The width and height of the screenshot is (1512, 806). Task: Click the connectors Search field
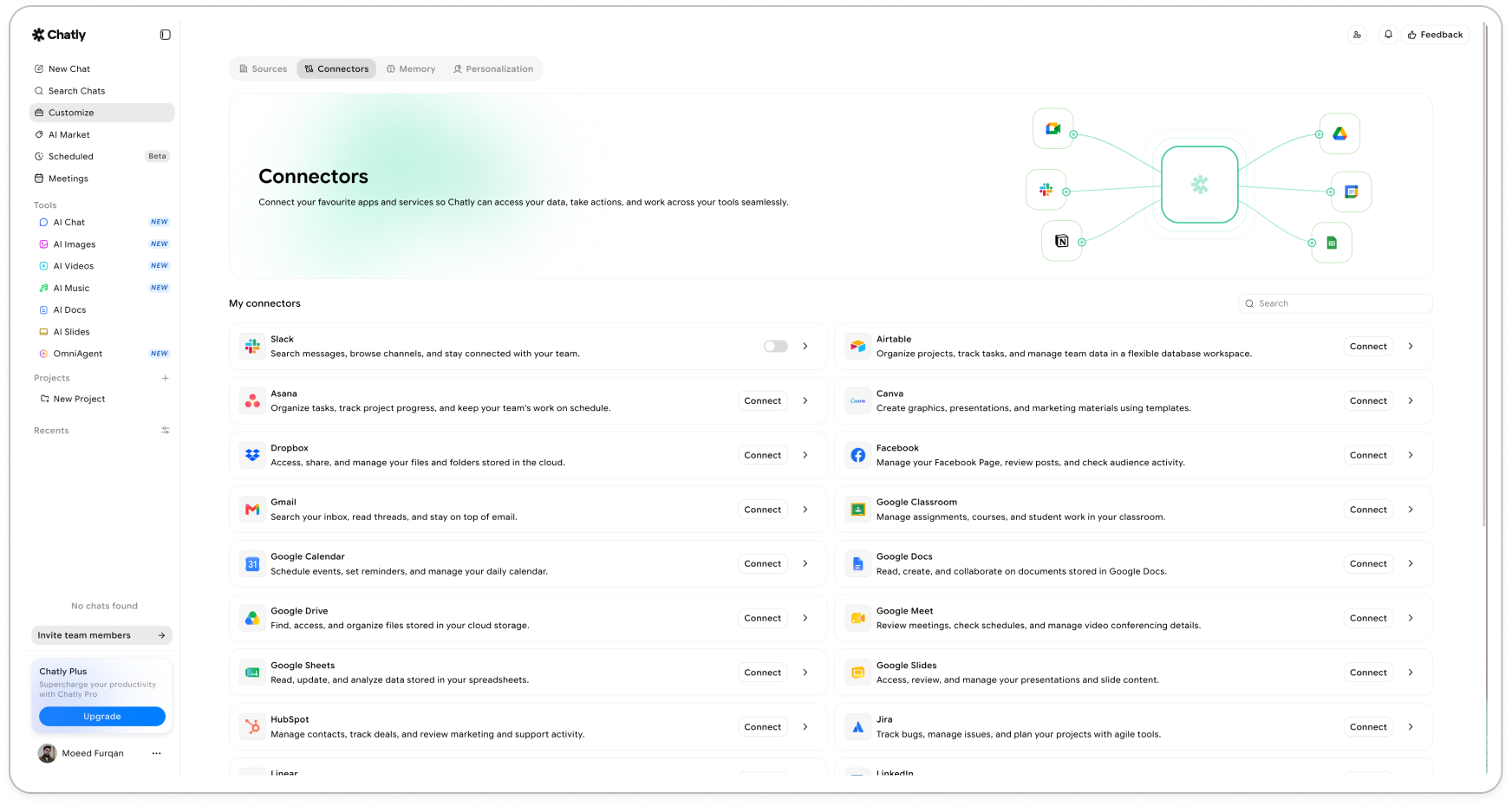pos(1335,303)
